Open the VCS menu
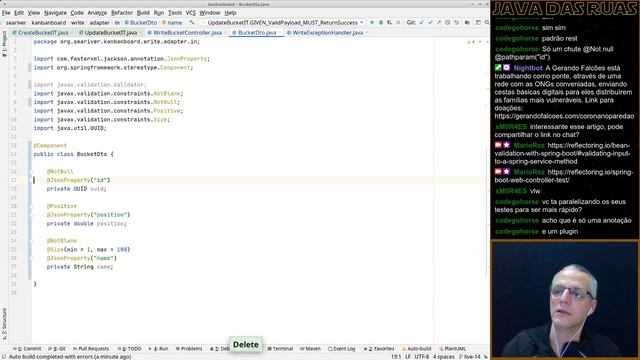The height and width of the screenshot is (360, 640). pos(191,13)
